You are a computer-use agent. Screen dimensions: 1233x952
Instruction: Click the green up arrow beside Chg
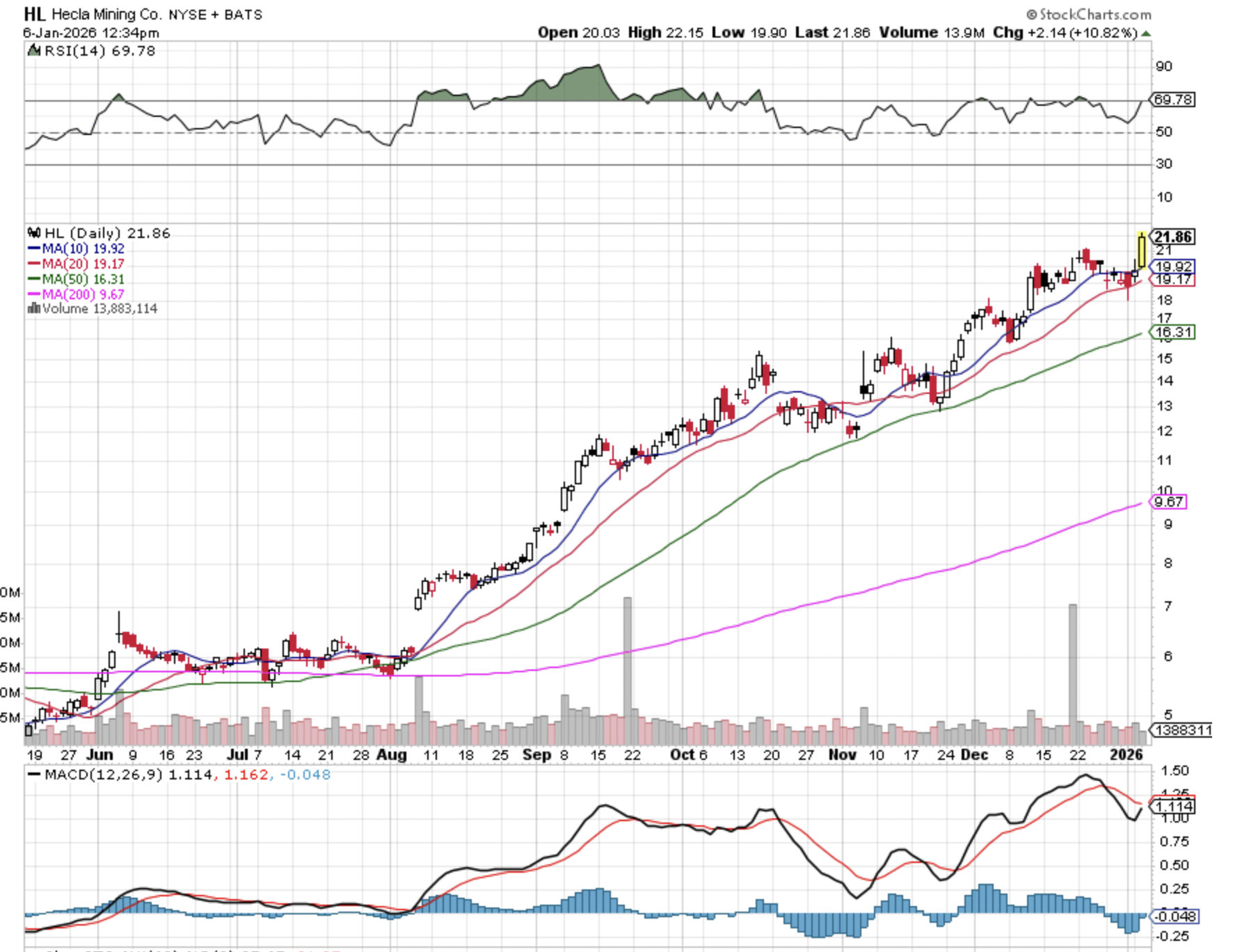point(1146,33)
